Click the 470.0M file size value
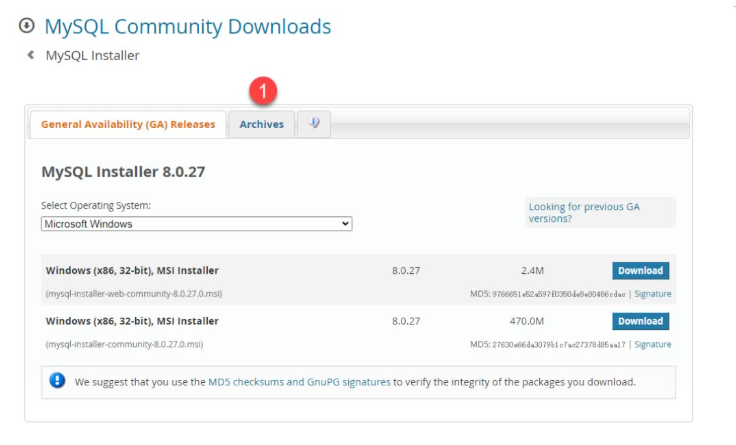 point(527,322)
